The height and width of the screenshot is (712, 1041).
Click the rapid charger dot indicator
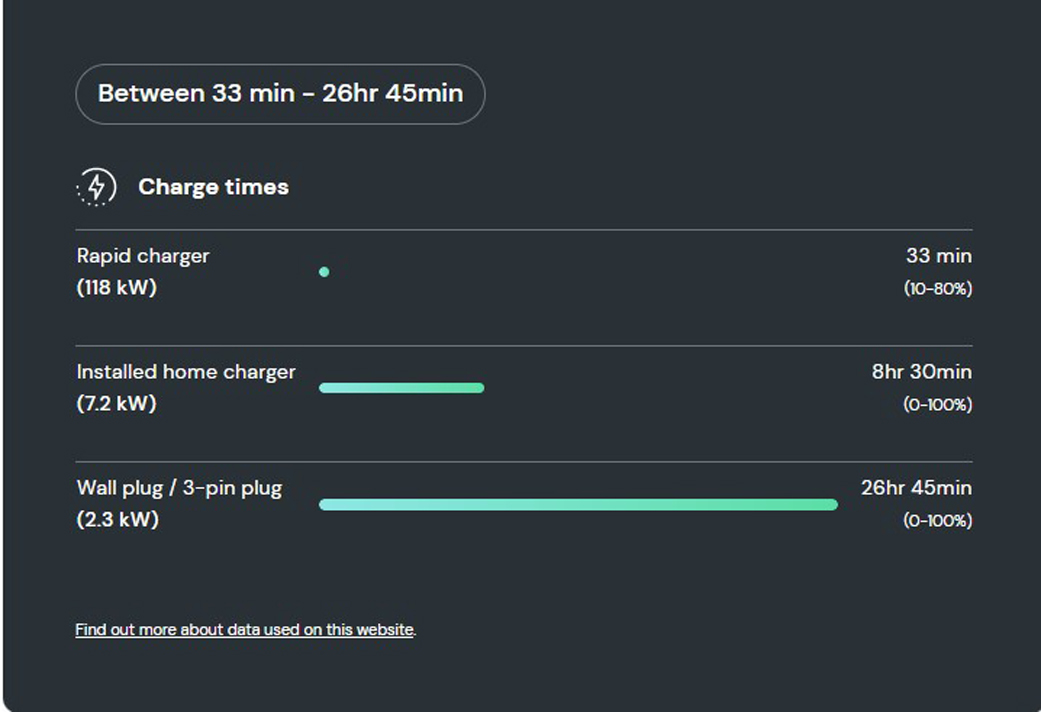click(x=324, y=272)
